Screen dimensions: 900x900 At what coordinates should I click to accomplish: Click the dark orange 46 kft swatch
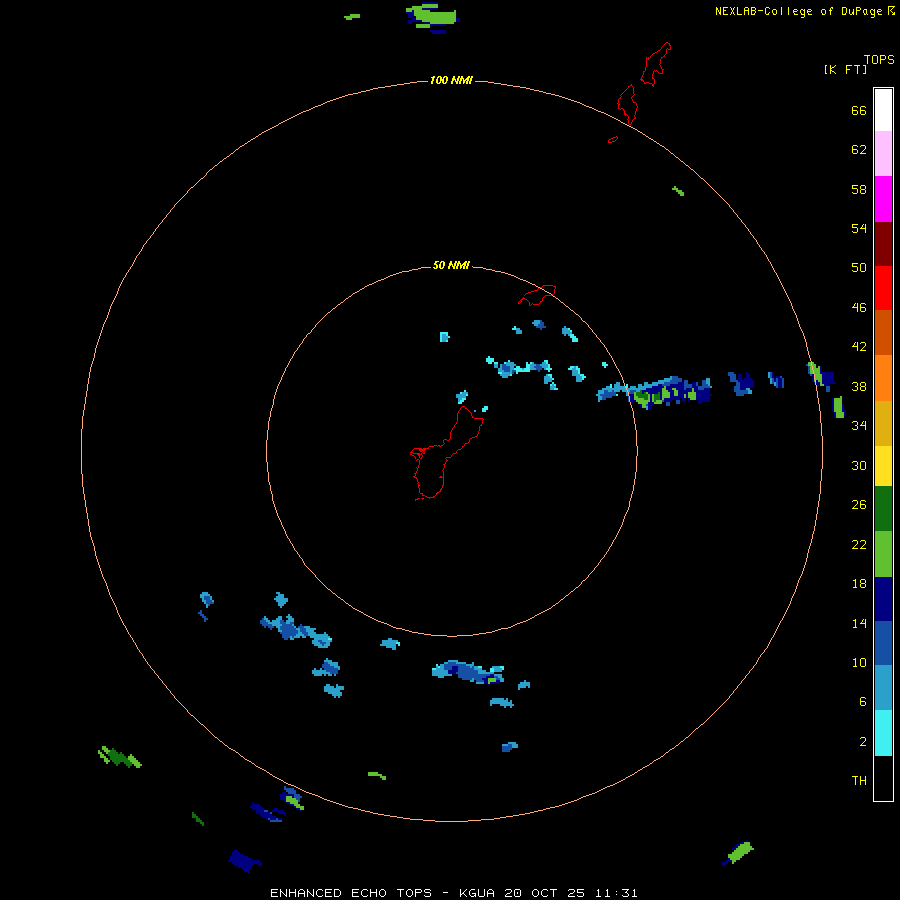[883, 332]
